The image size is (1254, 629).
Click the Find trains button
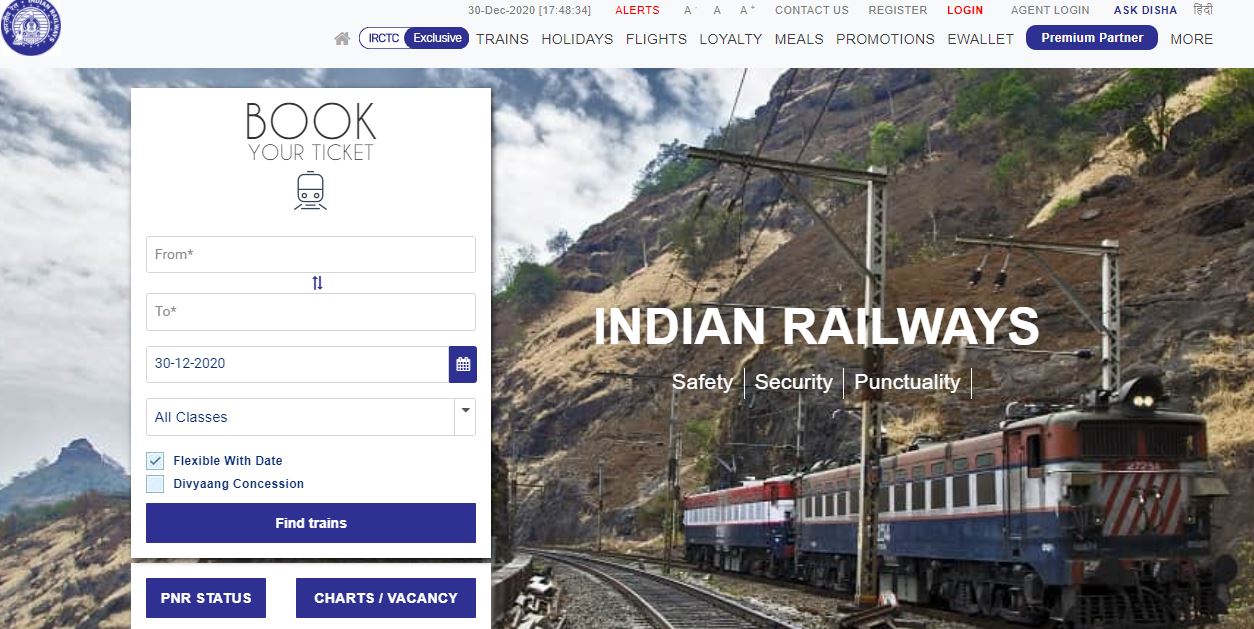(311, 523)
